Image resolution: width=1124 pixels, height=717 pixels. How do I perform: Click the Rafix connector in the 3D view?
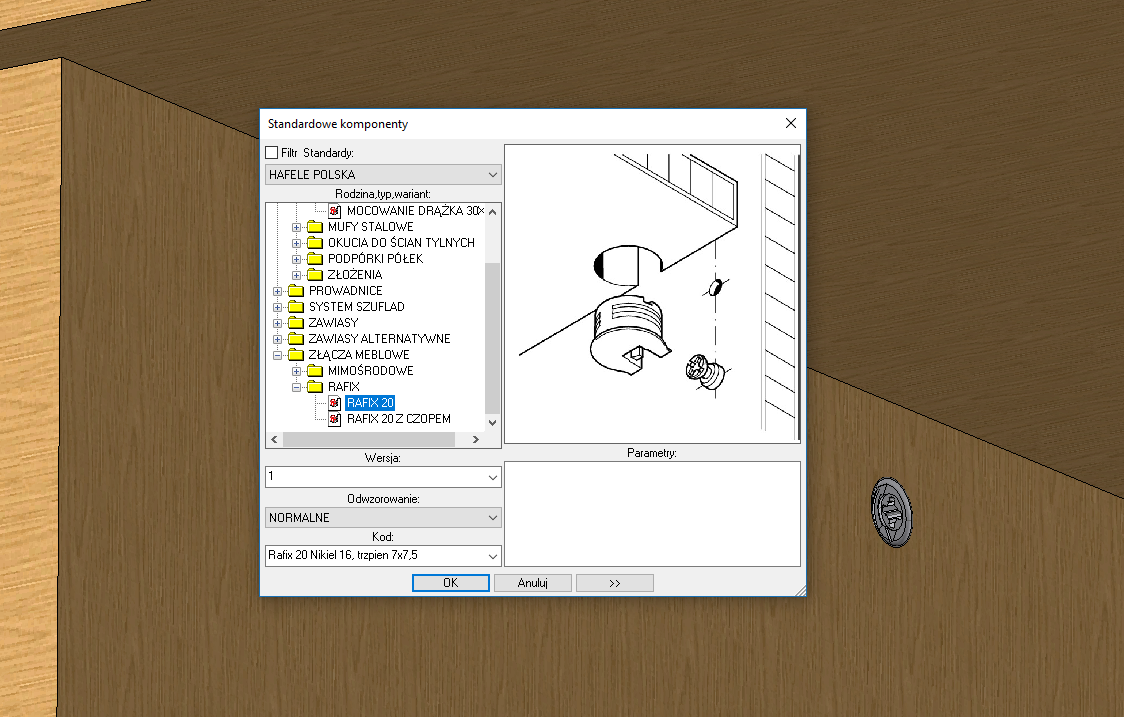click(890, 512)
